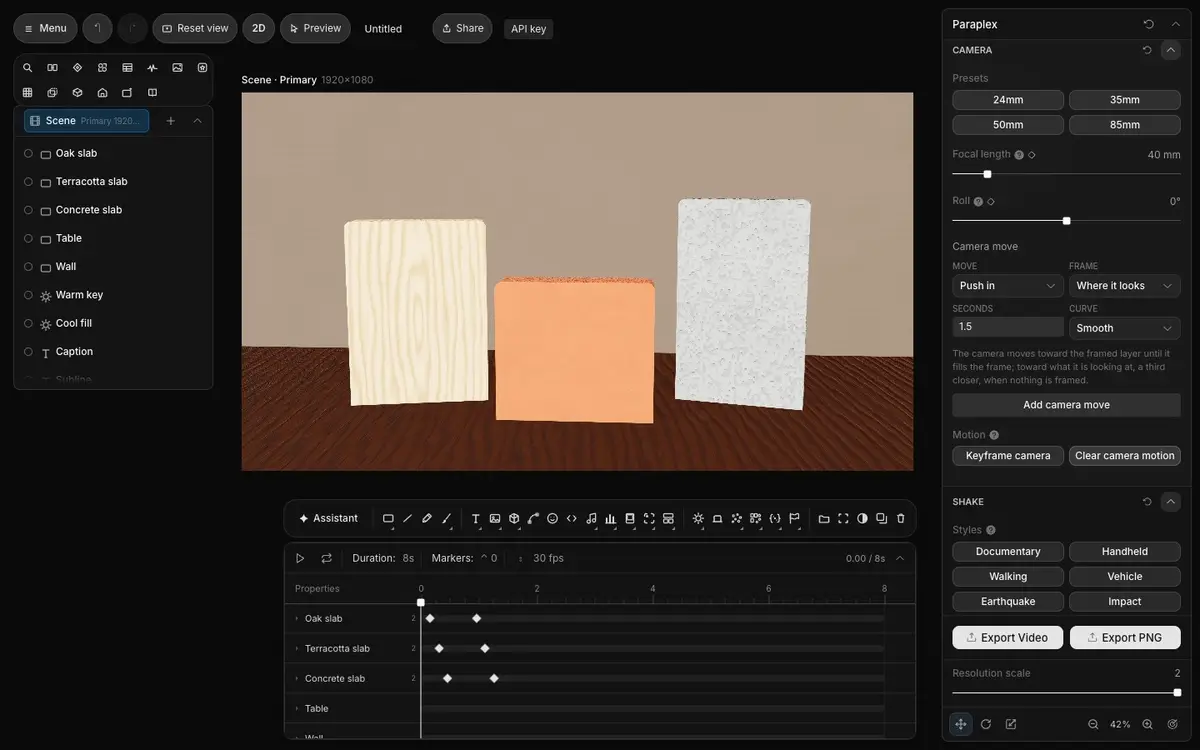Toggle visibility circle of Wall layer
This screenshot has width=1200, height=750.
(x=28, y=266)
